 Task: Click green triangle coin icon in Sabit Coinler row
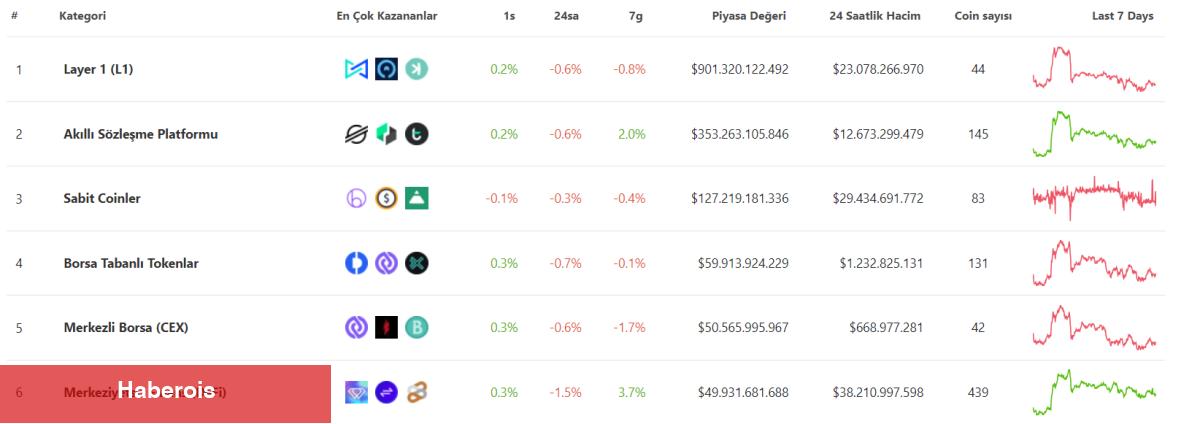[417, 198]
